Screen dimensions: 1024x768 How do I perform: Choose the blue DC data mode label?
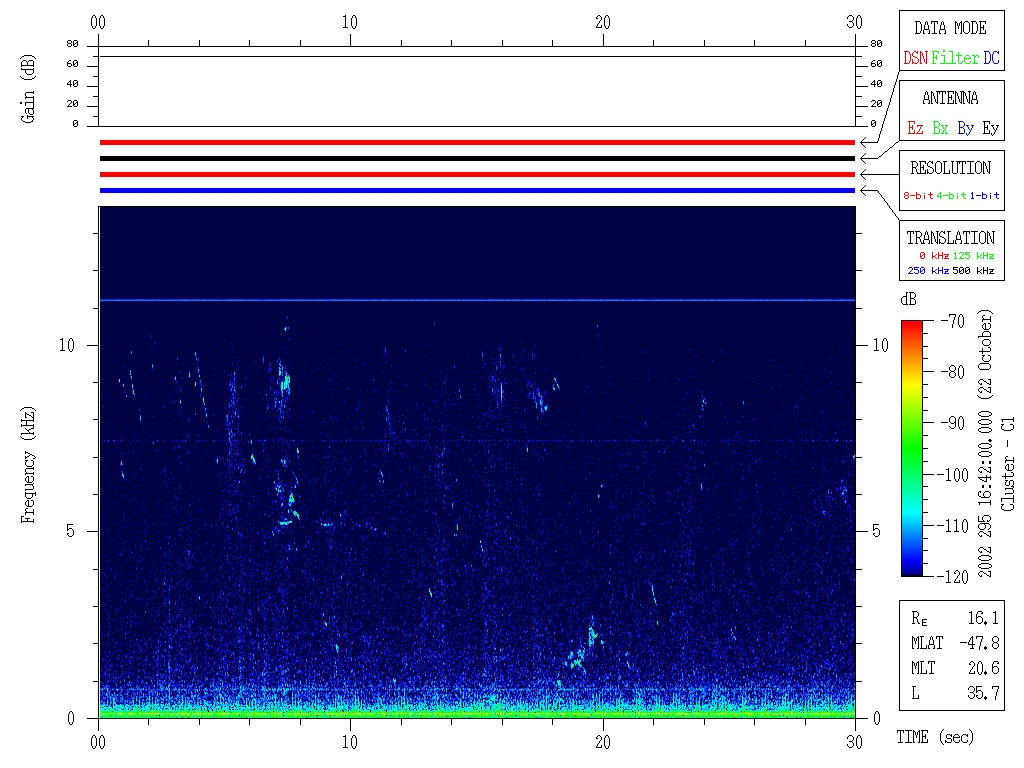click(x=990, y=59)
